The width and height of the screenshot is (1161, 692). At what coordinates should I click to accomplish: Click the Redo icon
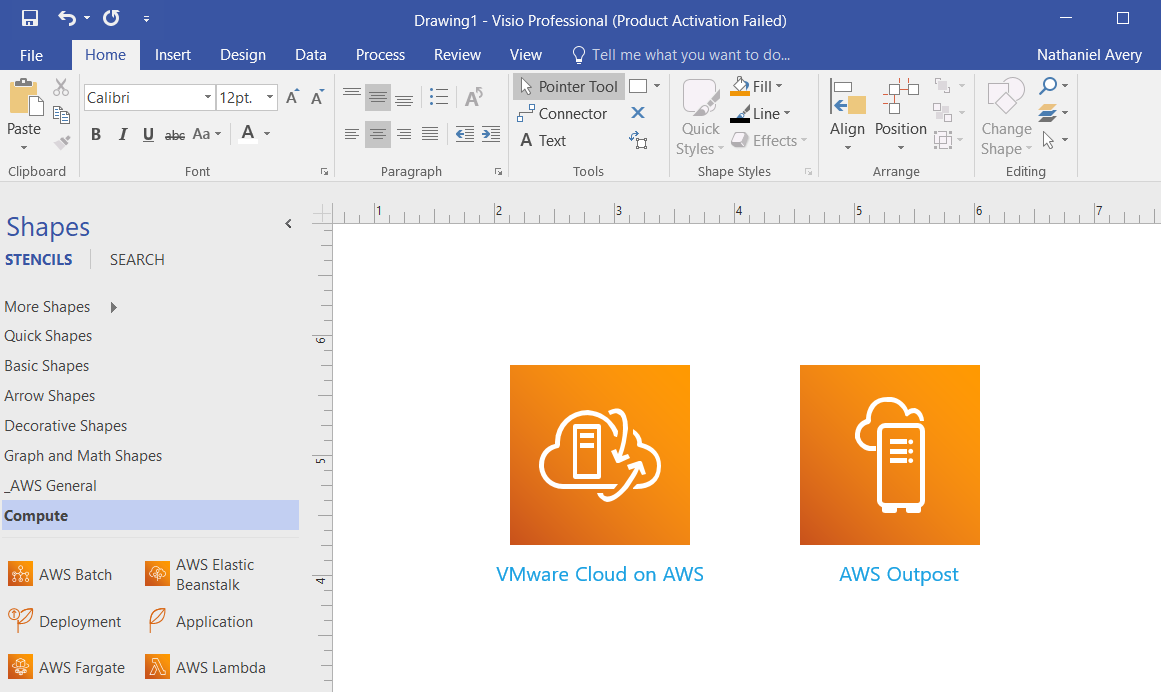[x=111, y=19]
